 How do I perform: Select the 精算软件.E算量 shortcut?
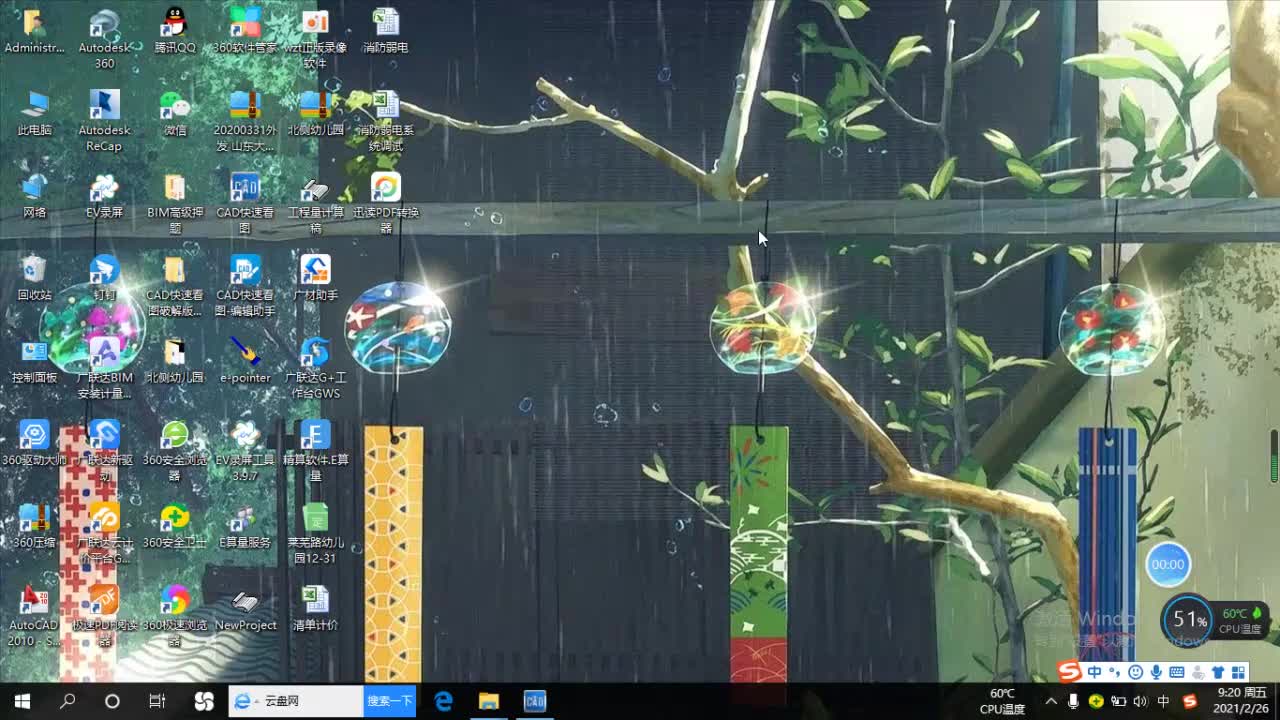pos(315,451)
